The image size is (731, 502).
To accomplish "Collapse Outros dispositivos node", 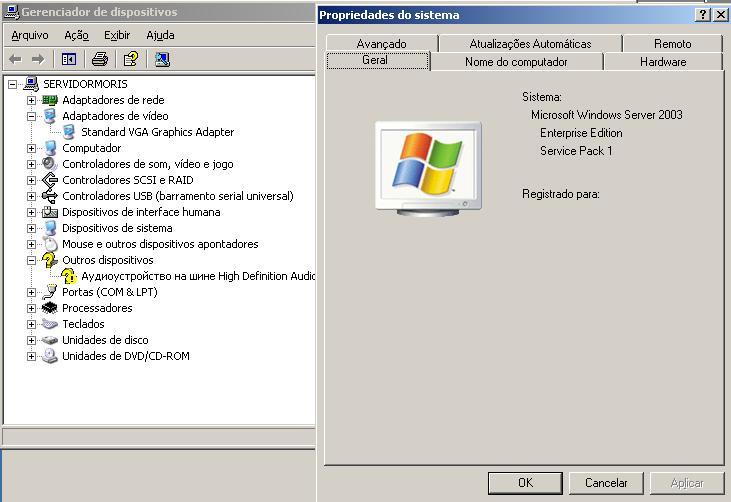I will (x=31, y=260).
